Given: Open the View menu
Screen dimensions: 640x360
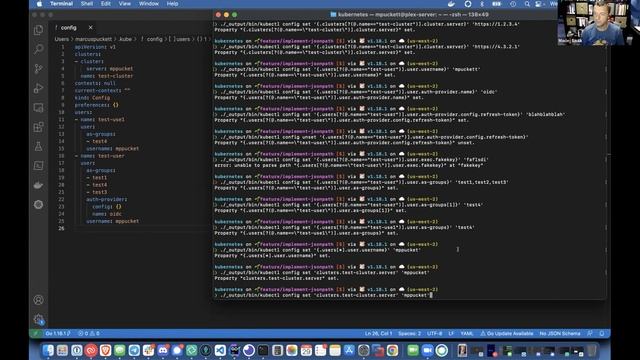Looking at the screenshot, I should pos(124,4).
